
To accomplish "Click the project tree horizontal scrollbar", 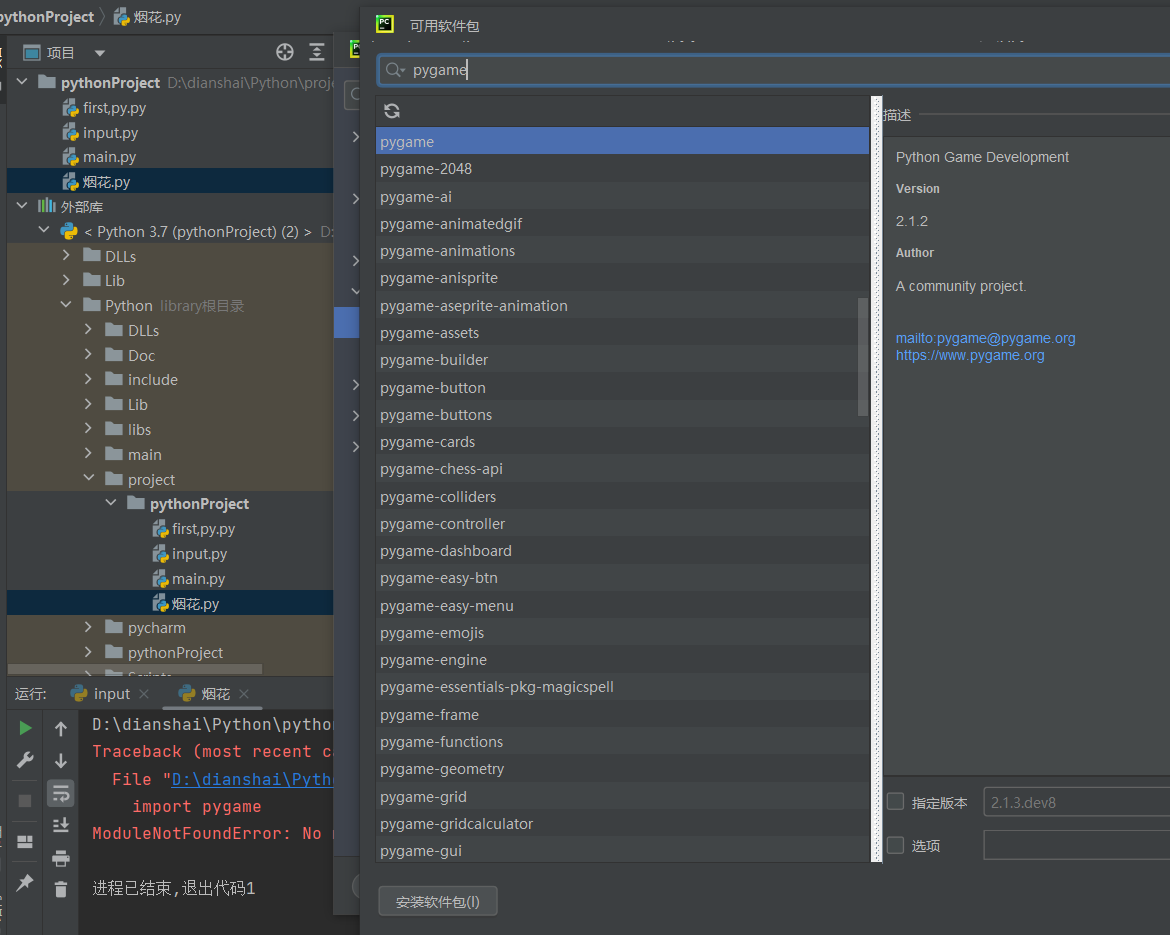I will pos(134,669).
